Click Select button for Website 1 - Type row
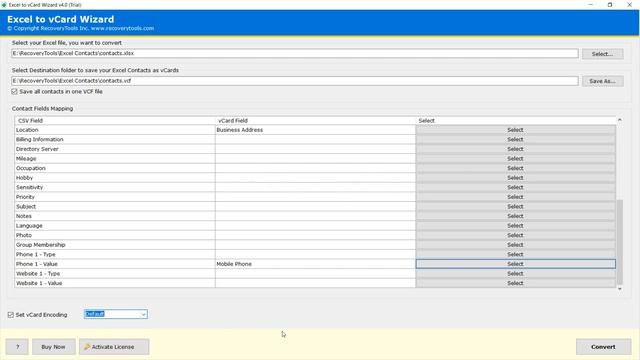This screenshot has height=360, width=640. point(516,274)
